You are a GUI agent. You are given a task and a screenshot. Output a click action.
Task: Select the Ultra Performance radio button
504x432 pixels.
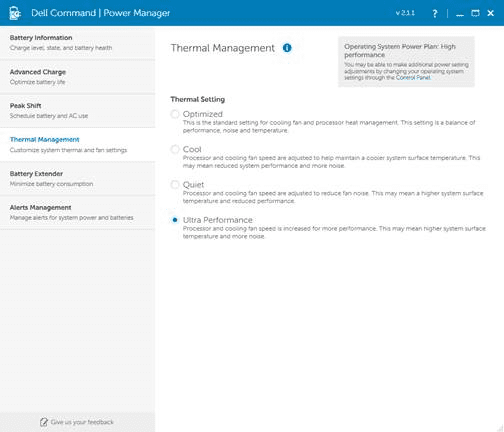pos(175,220)
